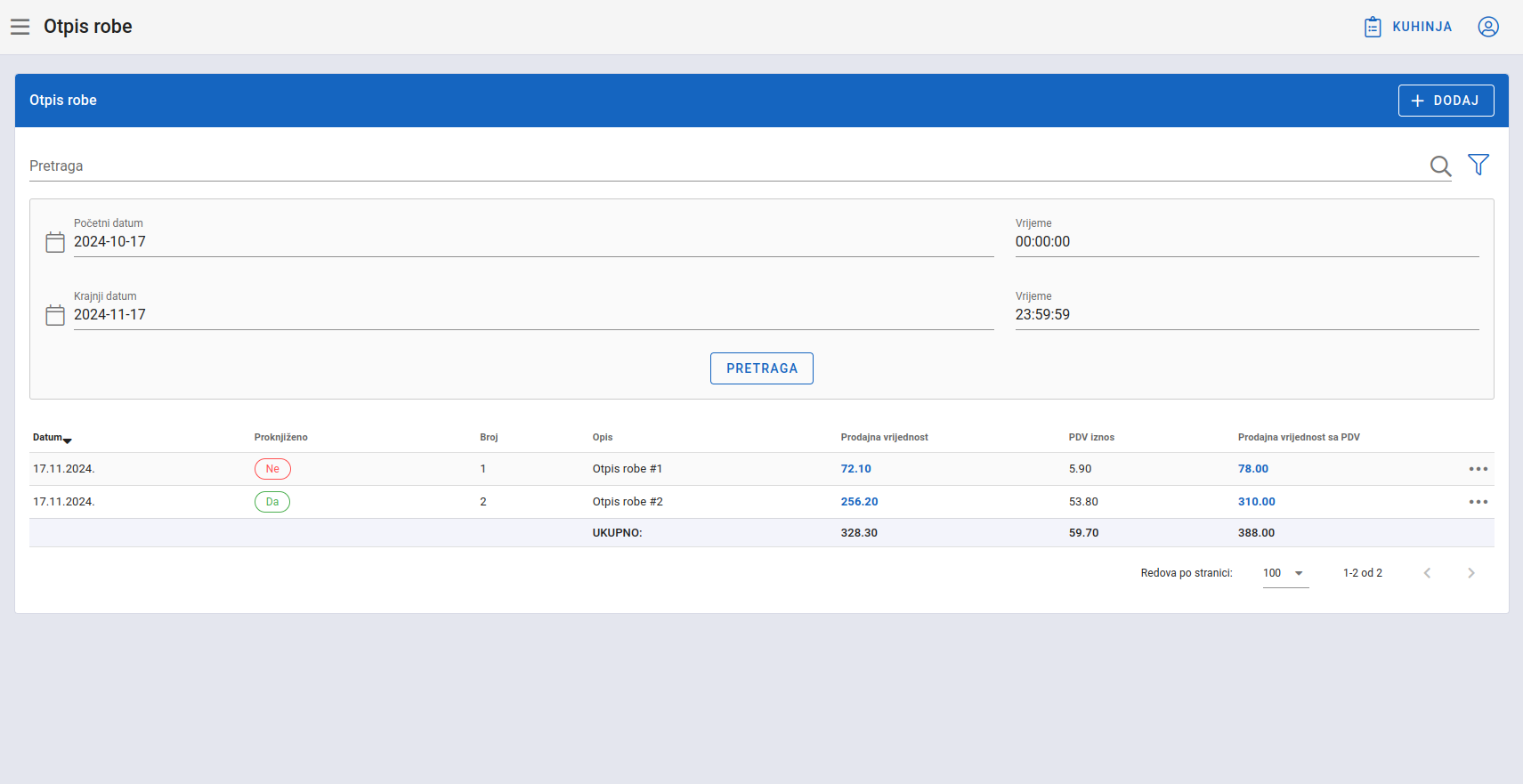This screenshot has width=1523, height=784.
Task: Go to previous page arrow
Action: [1427, 573]
